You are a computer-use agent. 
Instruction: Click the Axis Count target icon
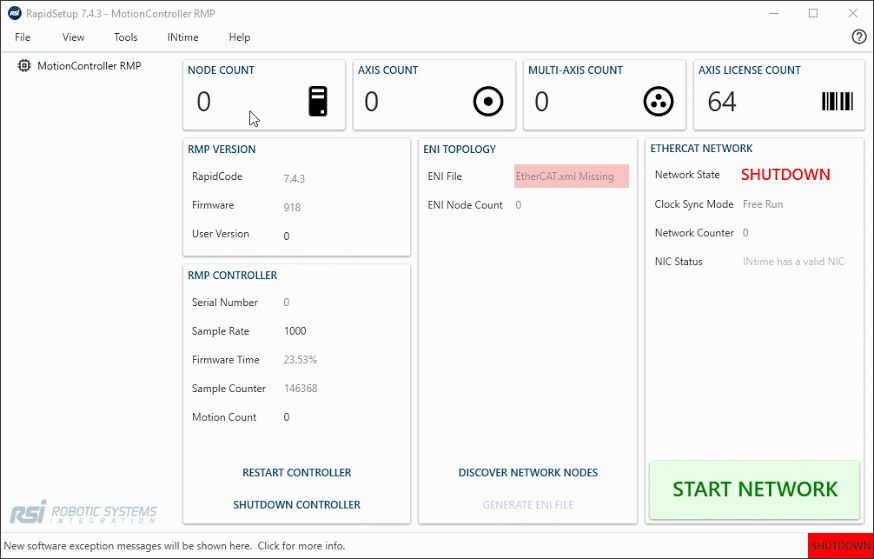point(488,102)
